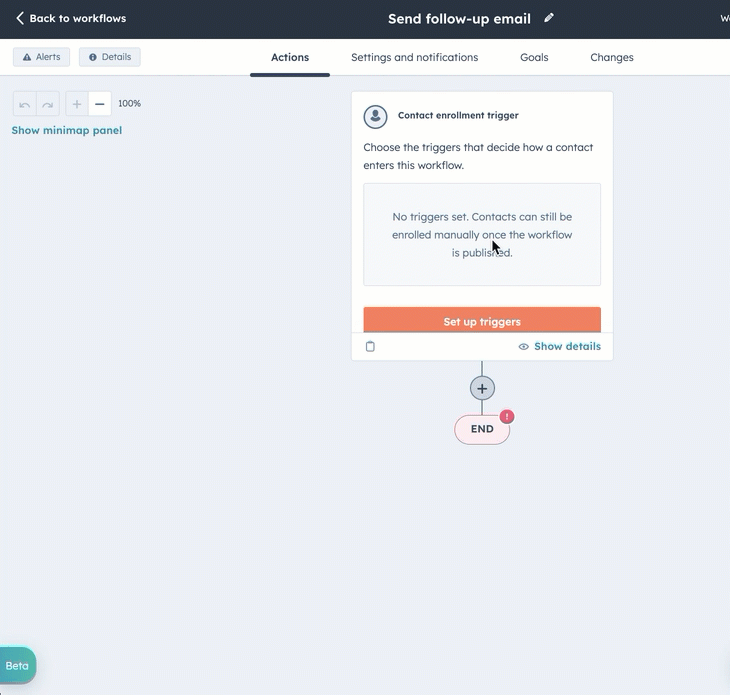Click the Set up triggers button
Image resolution: width=730 pixels, height=695 pixels.
point(482,320)
